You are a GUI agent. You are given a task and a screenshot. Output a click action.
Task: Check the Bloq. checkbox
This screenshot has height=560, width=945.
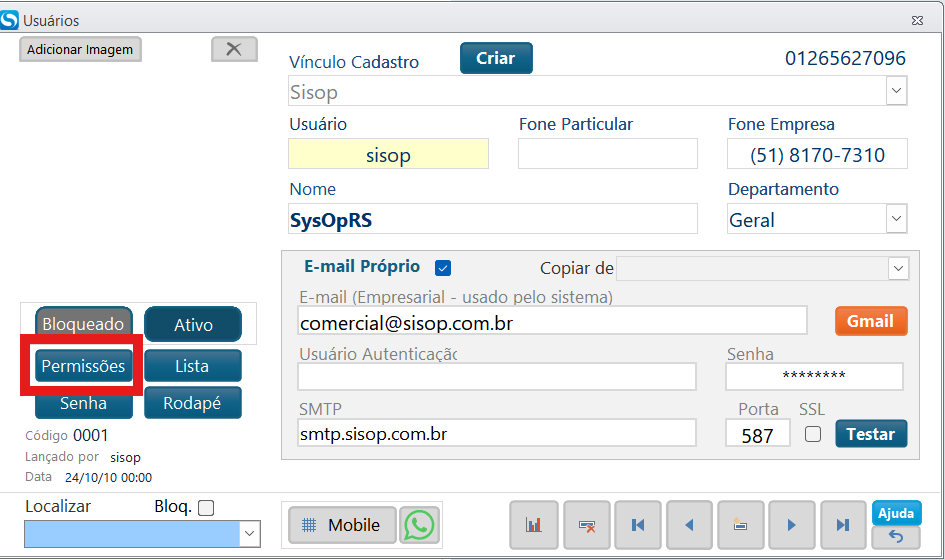point(206,508)
